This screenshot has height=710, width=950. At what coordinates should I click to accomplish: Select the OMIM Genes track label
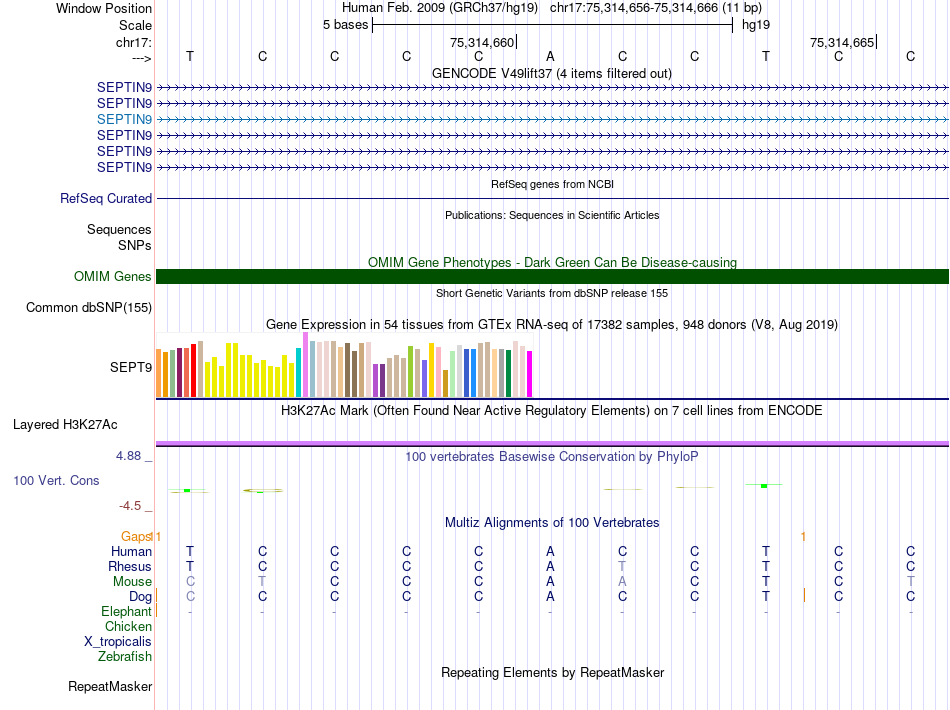point(113,276)
